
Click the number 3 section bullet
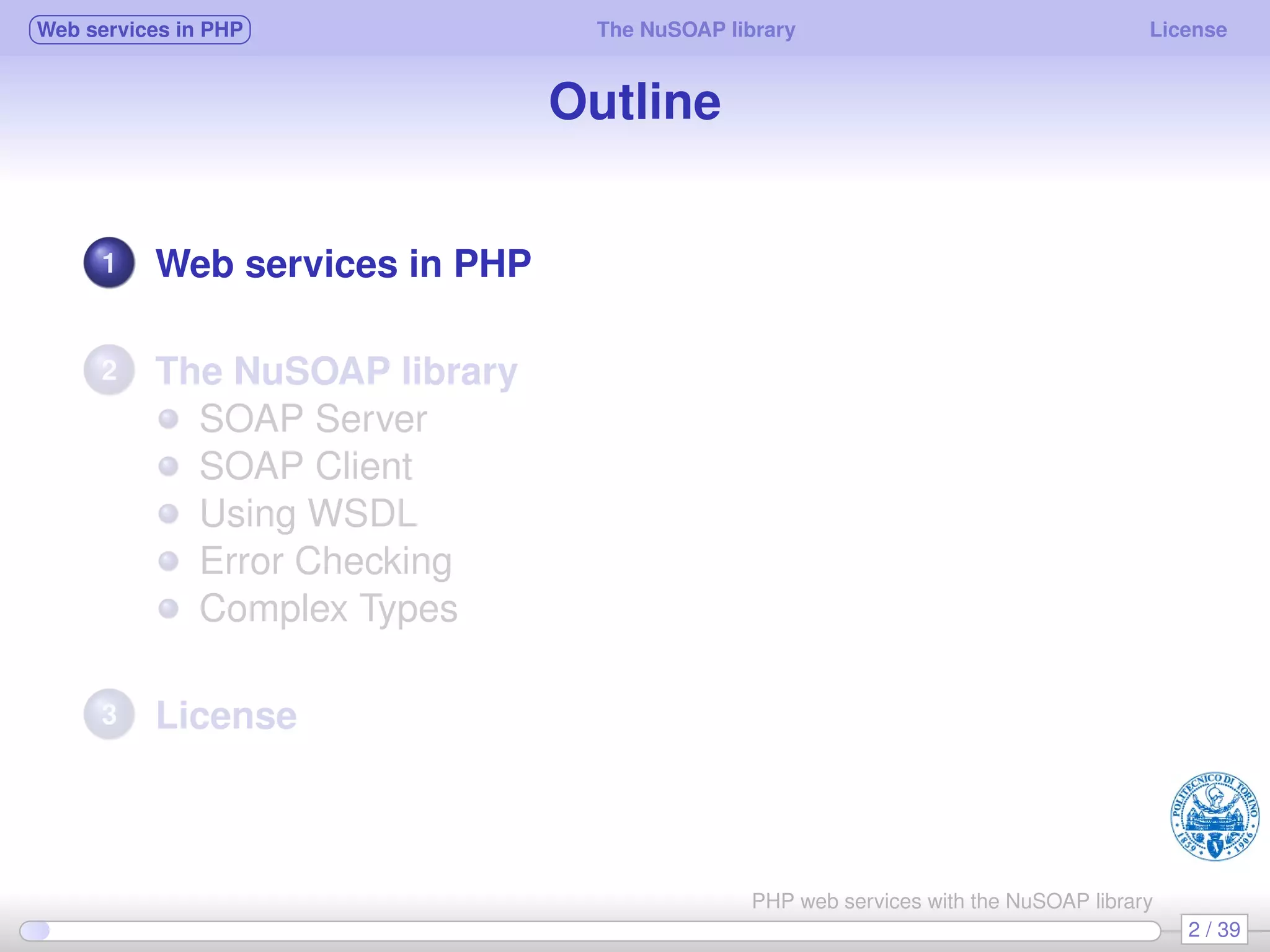pyautogui.click(x=109, y=715)
